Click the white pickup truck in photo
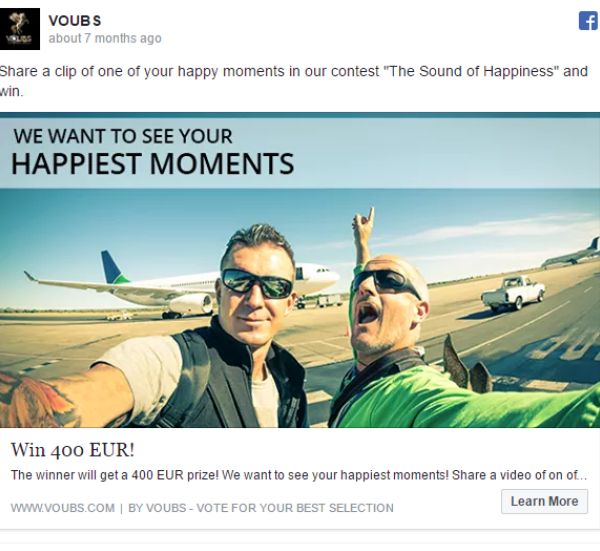This screenshot has width=600, height=551. pyautogui.click(x=513, y=294)
